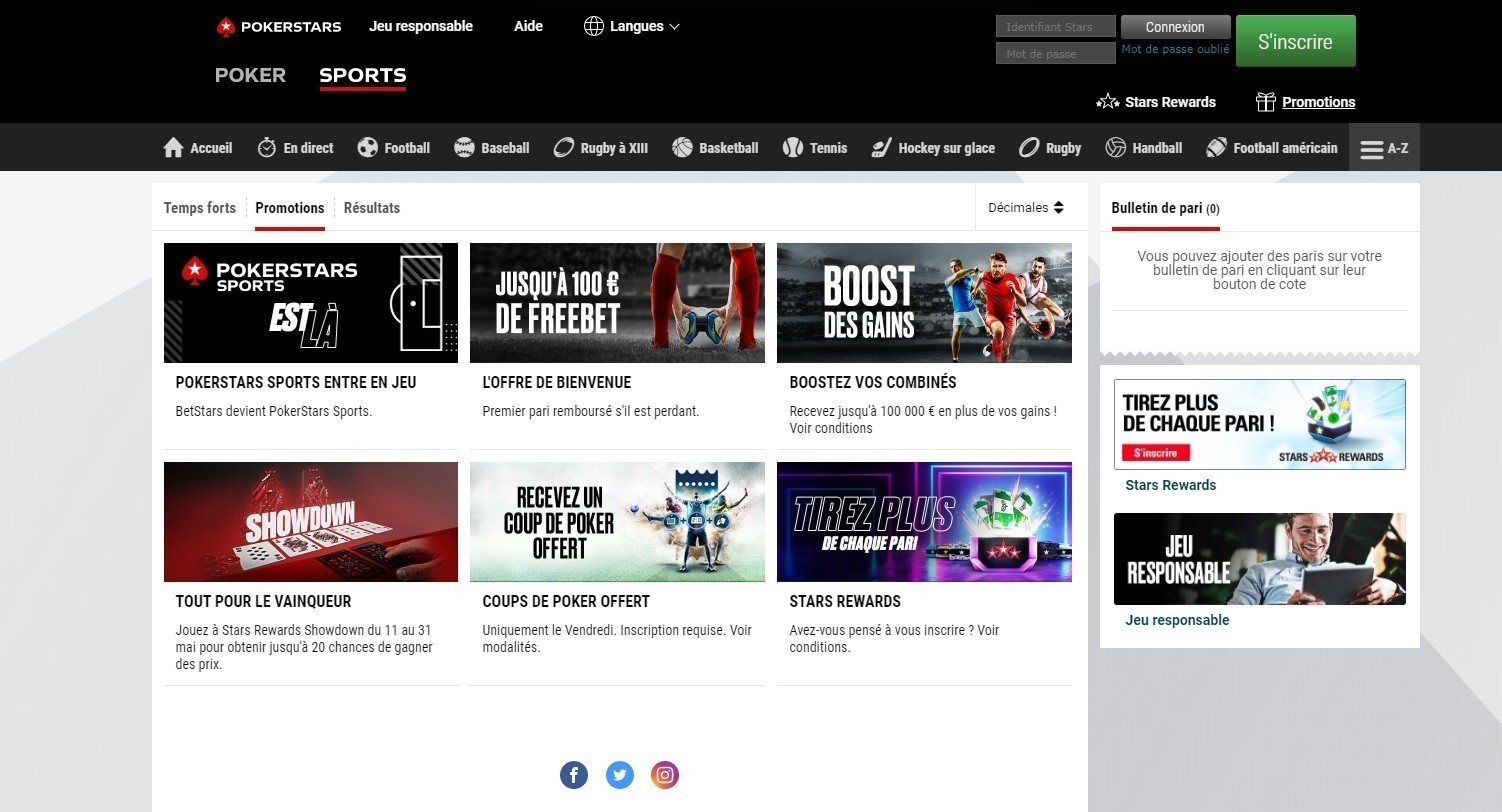Open the Promotions text link in header
Screen dimensions: 1502x812
click(1319, 102)
